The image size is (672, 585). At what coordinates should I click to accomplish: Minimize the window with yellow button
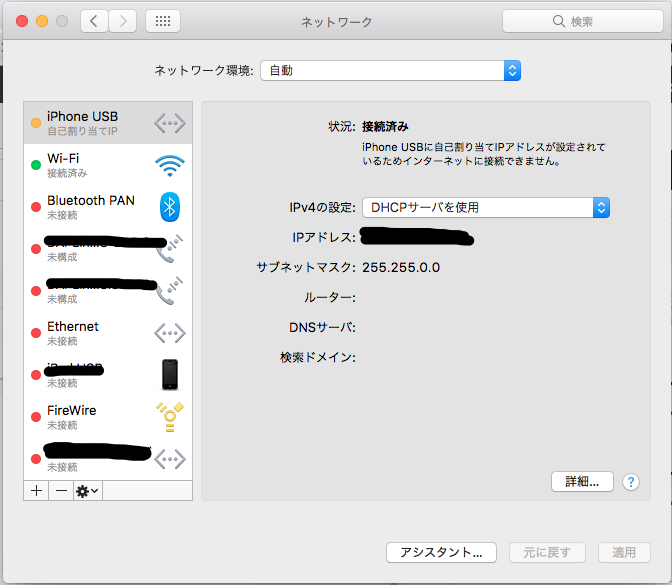pyautogui.click(x=42, y=21)
